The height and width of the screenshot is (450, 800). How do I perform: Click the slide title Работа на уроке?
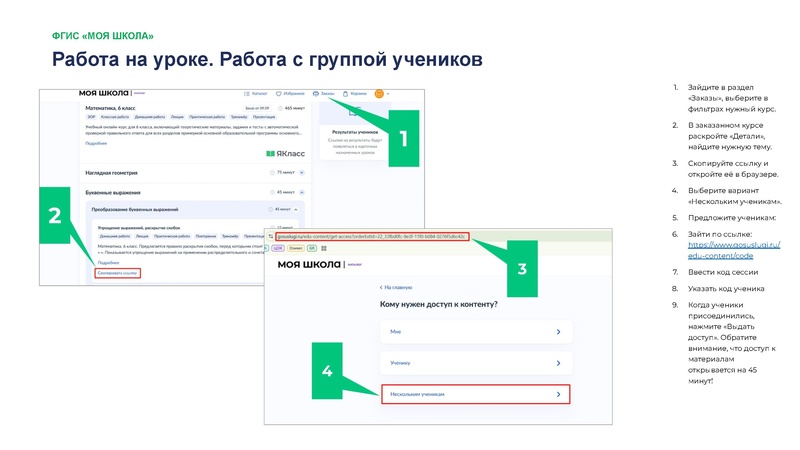point(132,59)
